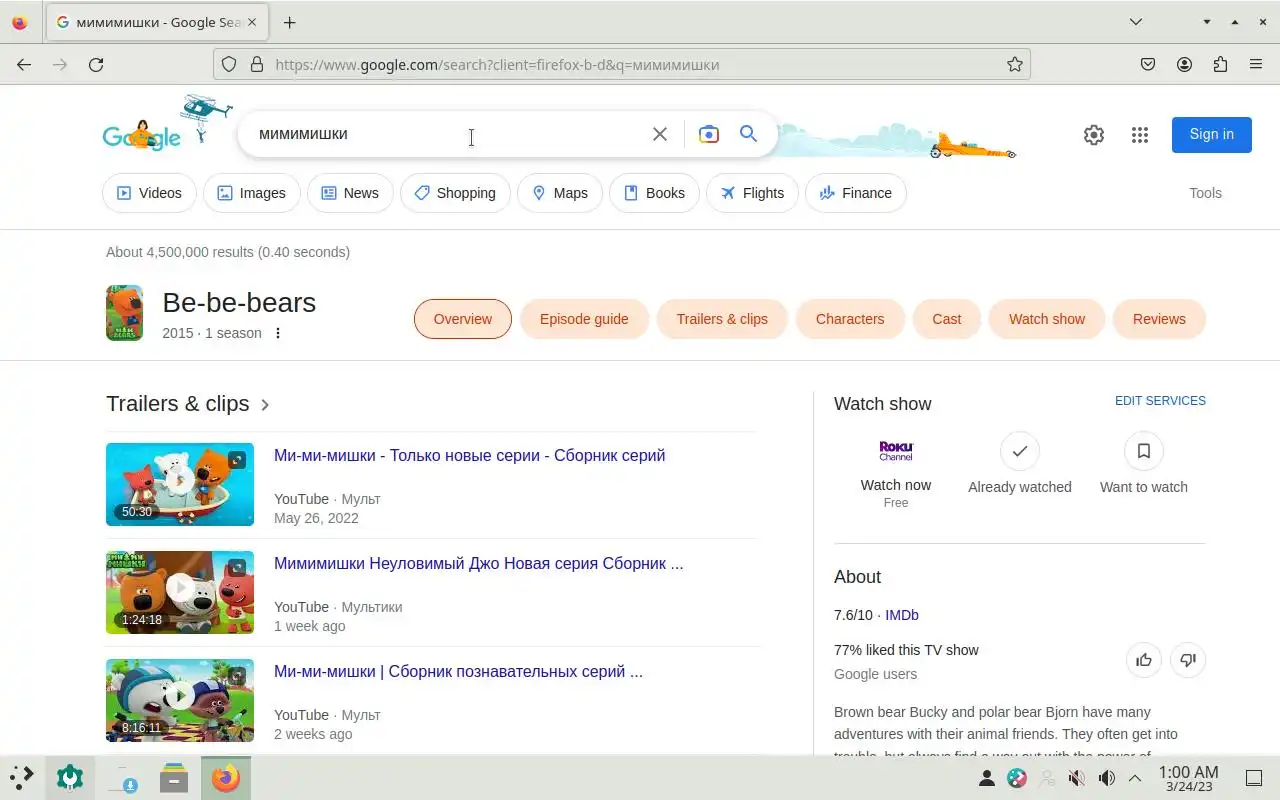Image resolution: width=1280 pixels, height=800 pixels.
Task: Click the user tray icon
Action: (986, 778)
